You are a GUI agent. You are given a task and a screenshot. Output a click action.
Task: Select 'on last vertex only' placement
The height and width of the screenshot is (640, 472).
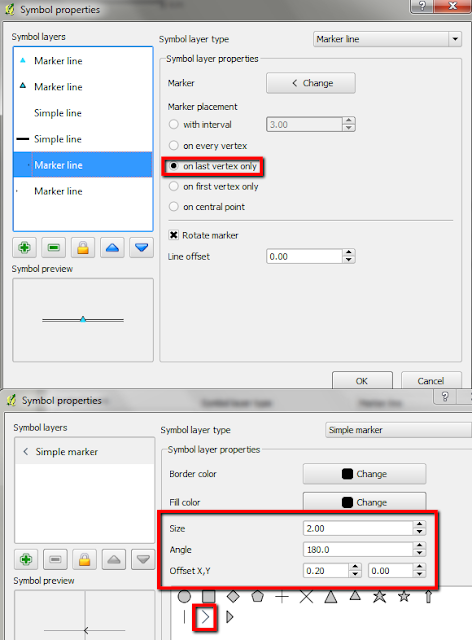pyautogui.click(x=174, y=166)
